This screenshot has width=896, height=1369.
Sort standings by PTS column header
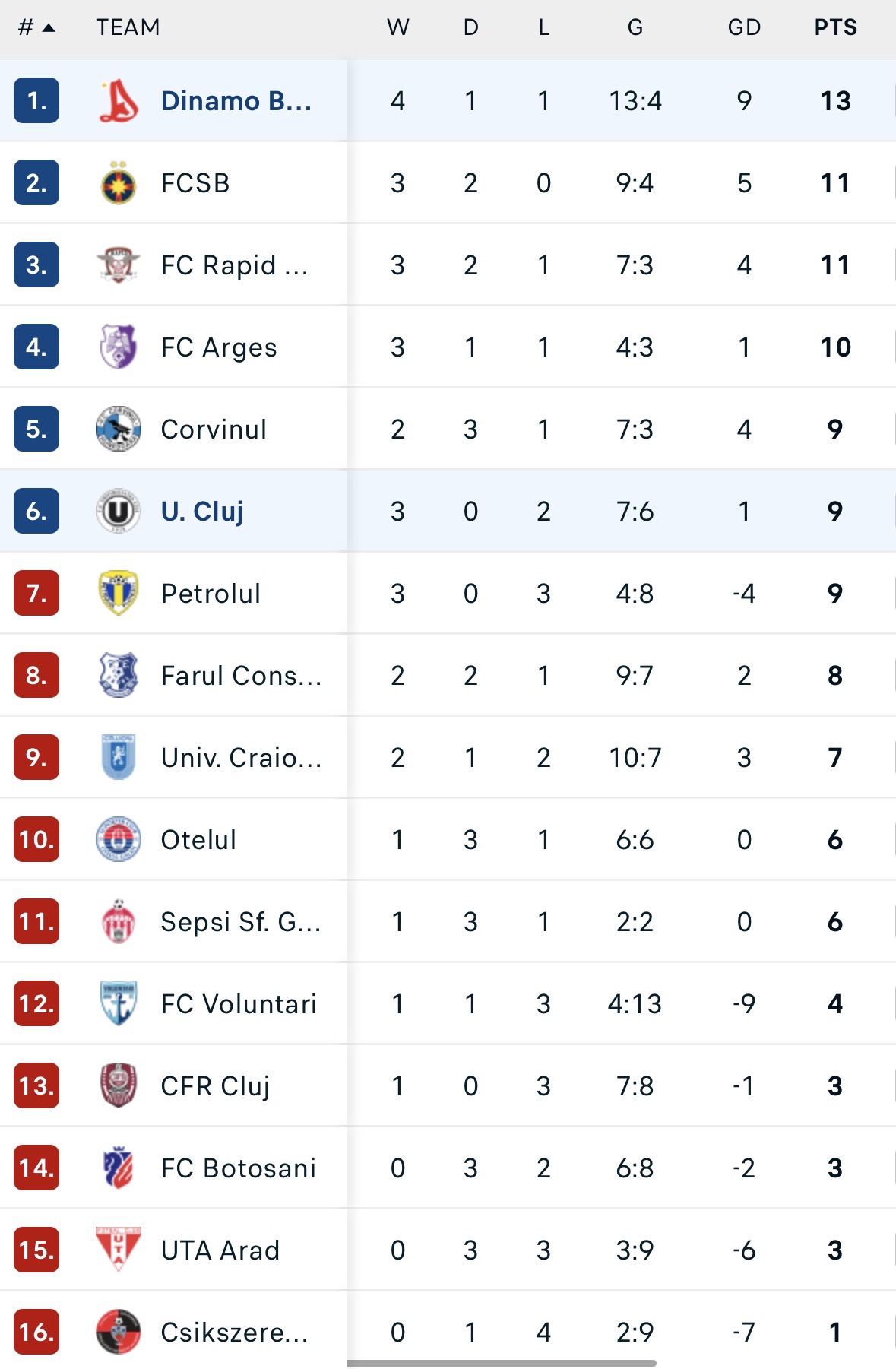pos(836,28)
